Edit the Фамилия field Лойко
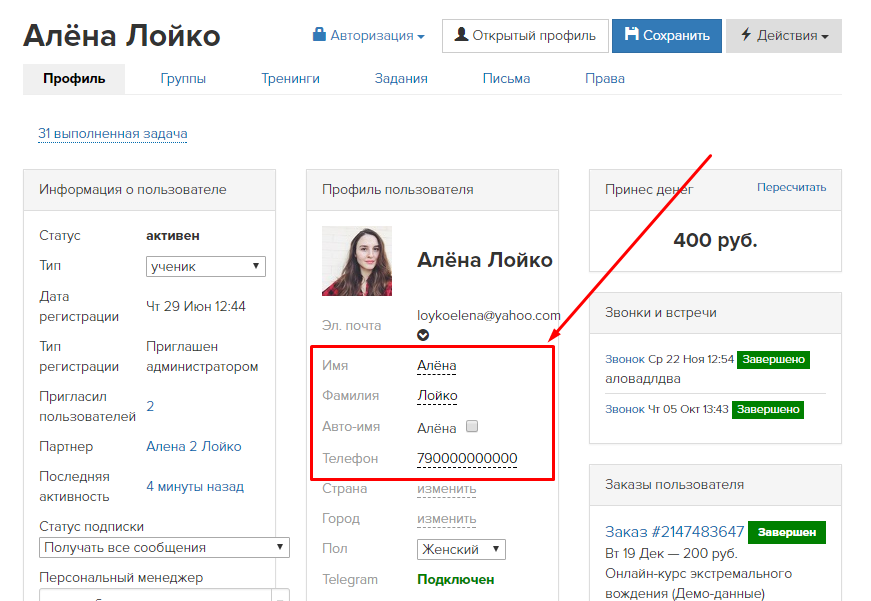The width and height of the screenshot is (871, 601). [x=437, y=395]
